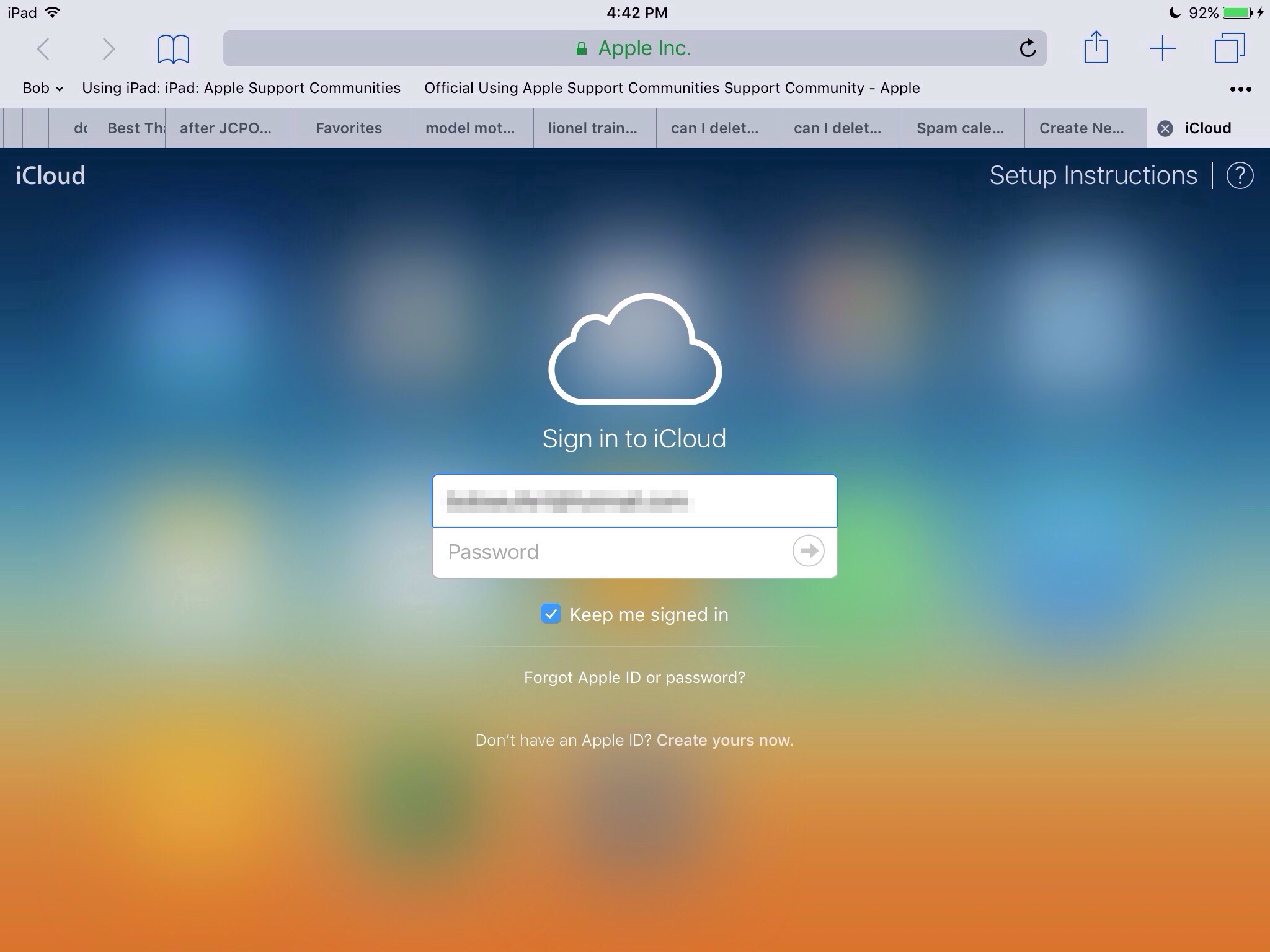1270x952 pixels.
Task: Submit login with the arrow button
Action: pyautogui.click(x=808, y=551)
